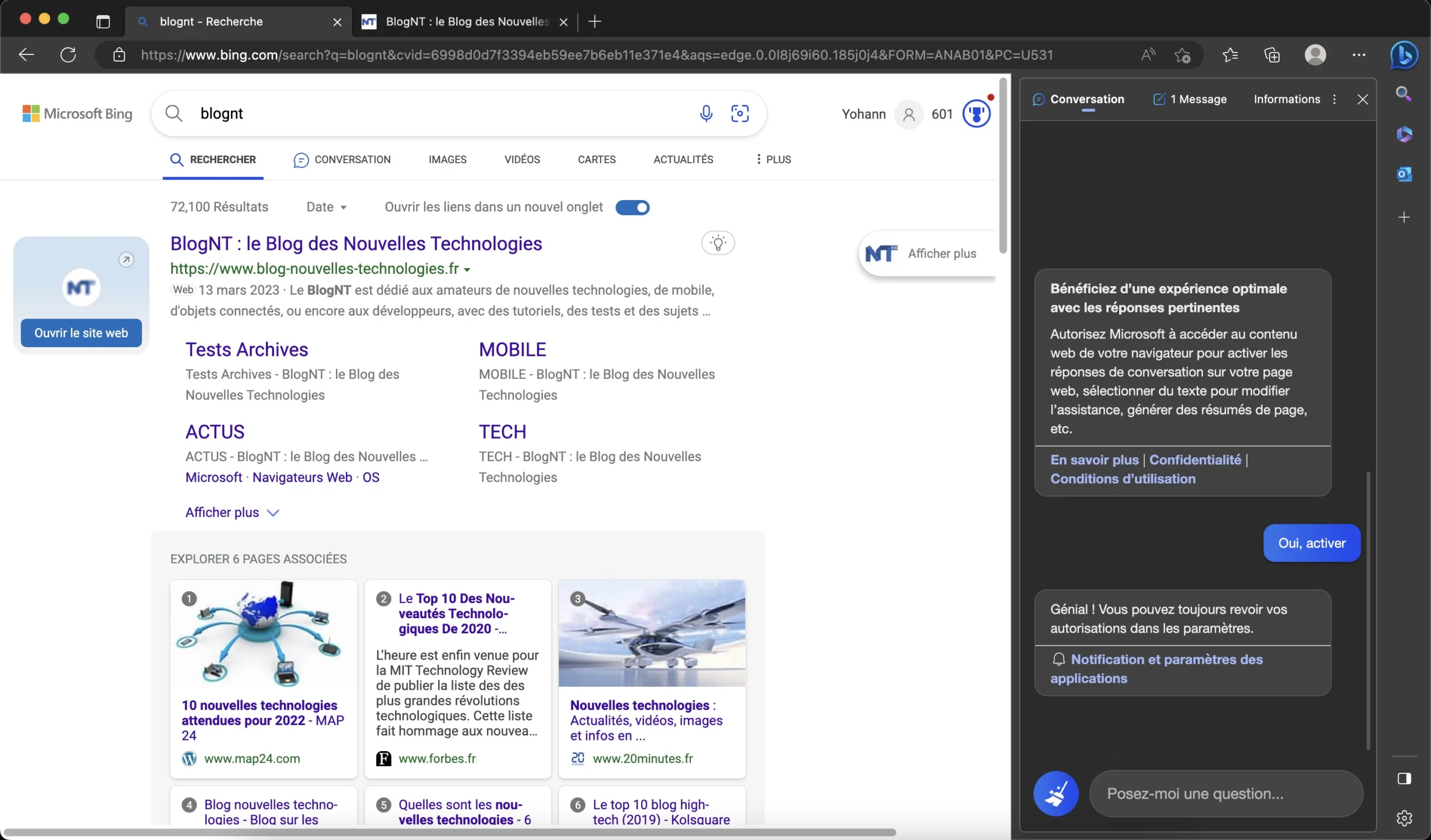The height and width of the screenshot is (840, 1431).
Task: Click the Oui, activer button
Action: pyautogui.click(x=1311, y=543)
